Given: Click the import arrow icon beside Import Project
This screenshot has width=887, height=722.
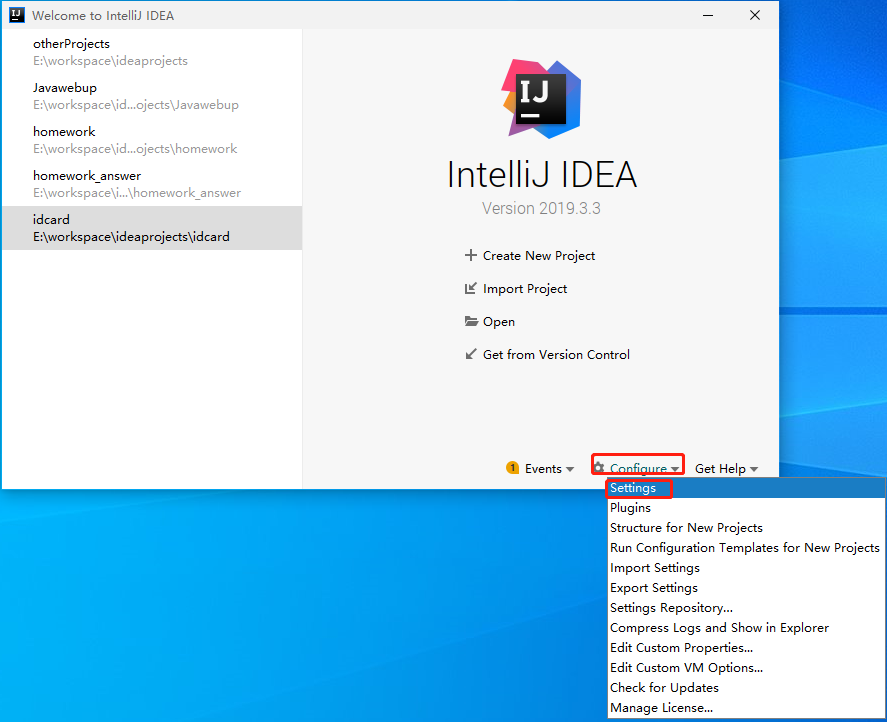Looking at the screenshot, I should 471,289.
